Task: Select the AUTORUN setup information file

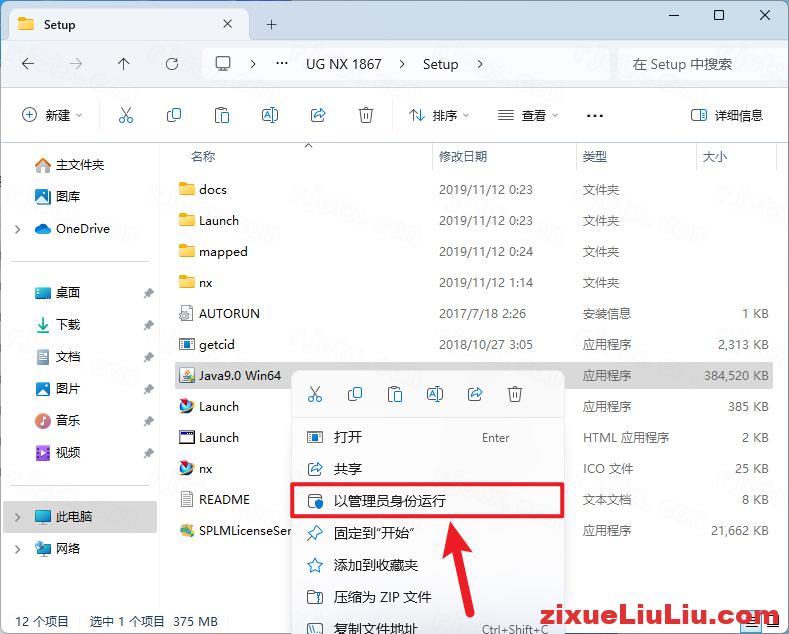Action: pyautogui.click(x=473, y=313)
